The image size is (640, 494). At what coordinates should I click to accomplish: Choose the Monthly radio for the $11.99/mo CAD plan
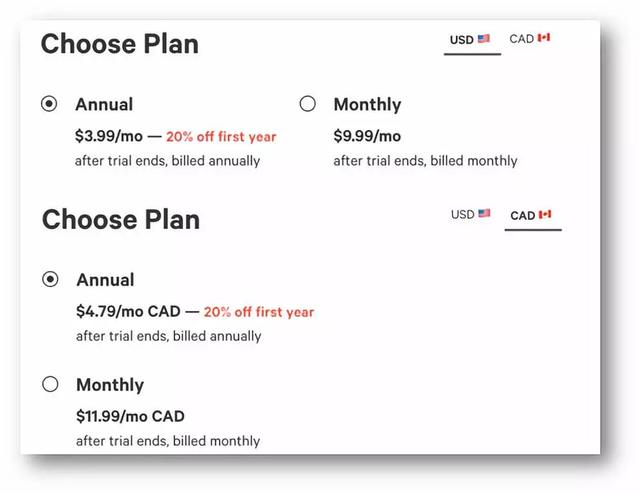50,384
